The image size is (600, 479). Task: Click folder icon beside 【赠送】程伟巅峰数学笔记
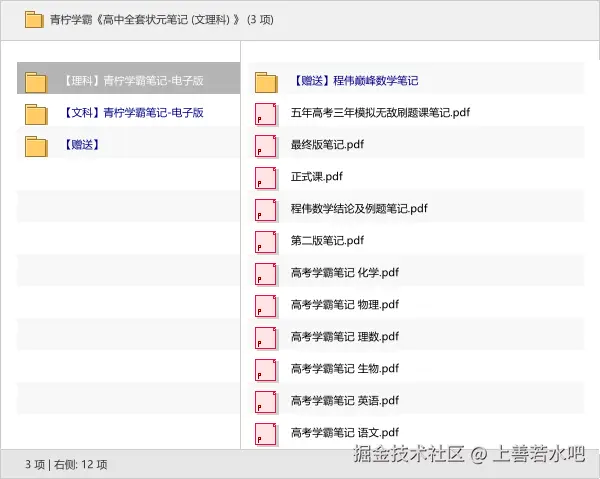click(x=266, y=82)
